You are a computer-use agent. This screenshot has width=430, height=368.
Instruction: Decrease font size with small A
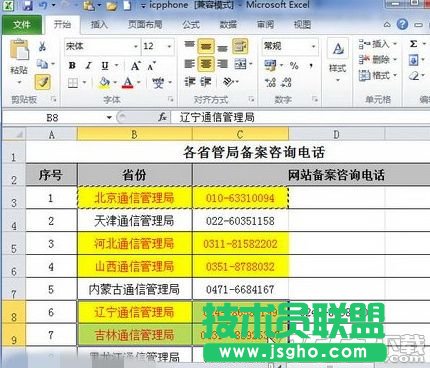pyautogui.click(x=151, y=66)
